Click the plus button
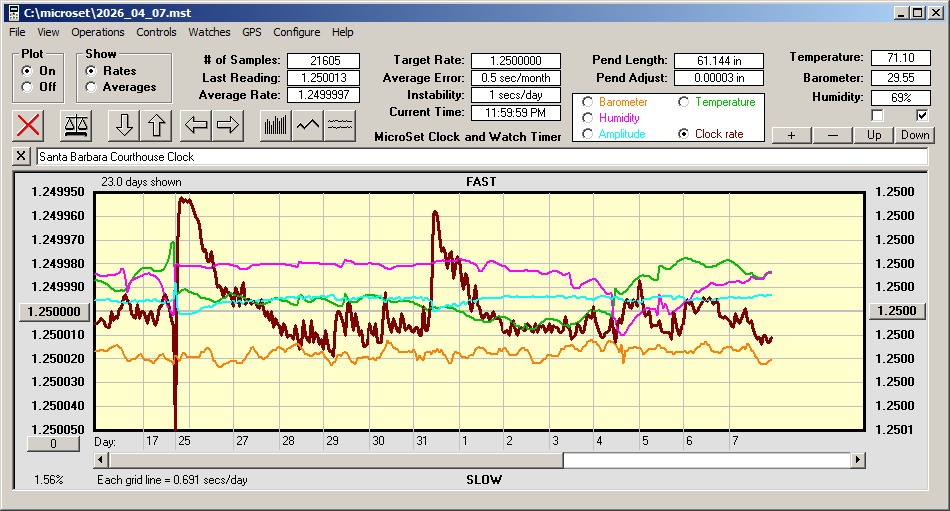This screenshot has width=950, height=511. point(791,135)
